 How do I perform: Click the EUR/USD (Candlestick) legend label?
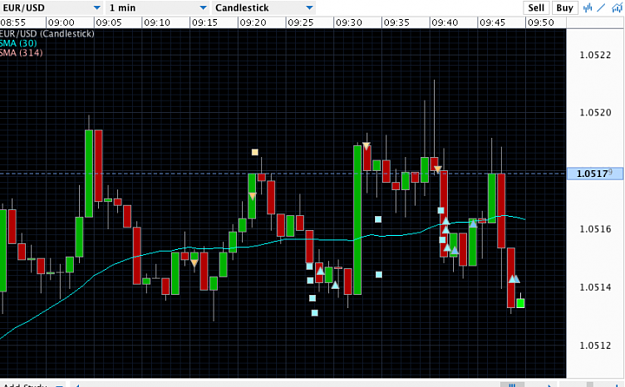[x=47, y=33]
